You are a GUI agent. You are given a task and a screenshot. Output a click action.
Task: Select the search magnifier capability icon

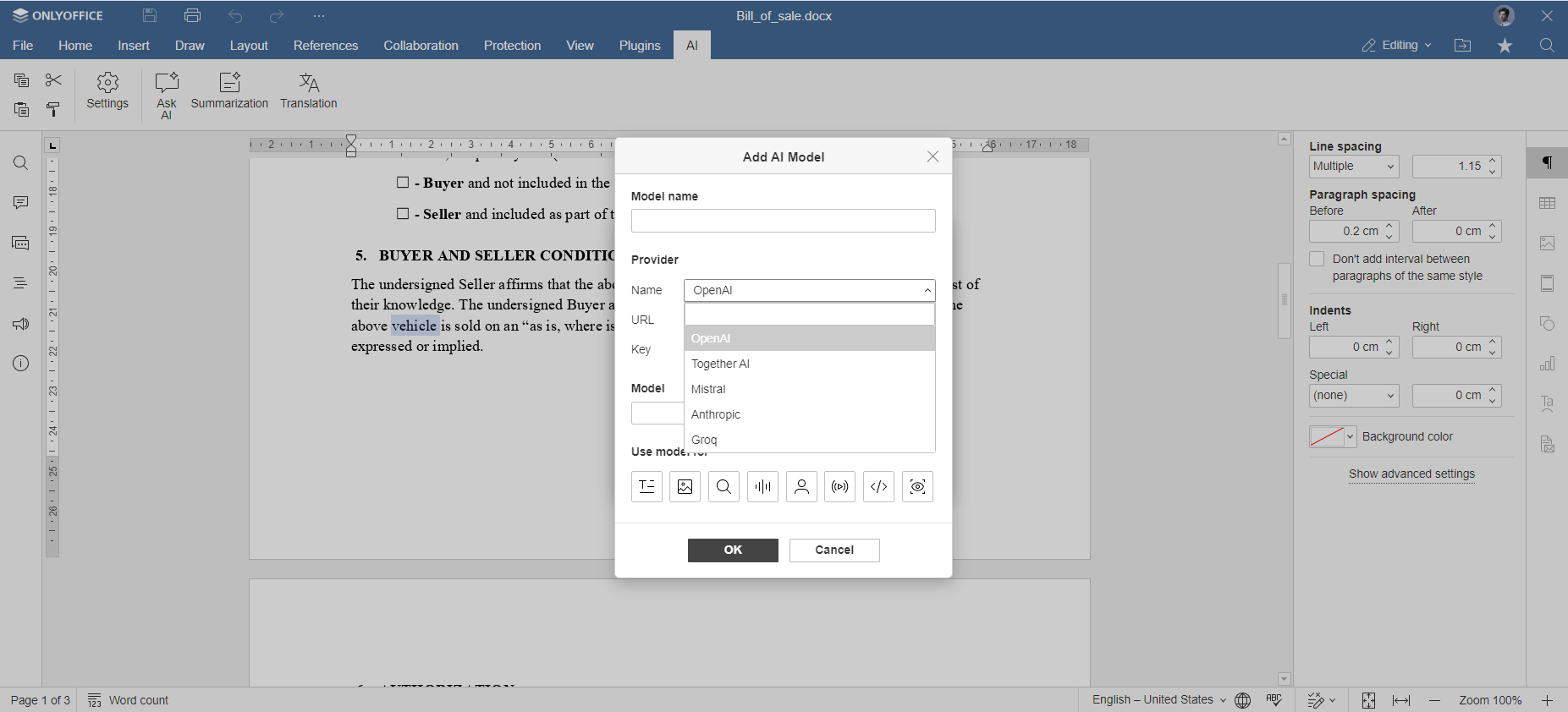click(723, 486)
